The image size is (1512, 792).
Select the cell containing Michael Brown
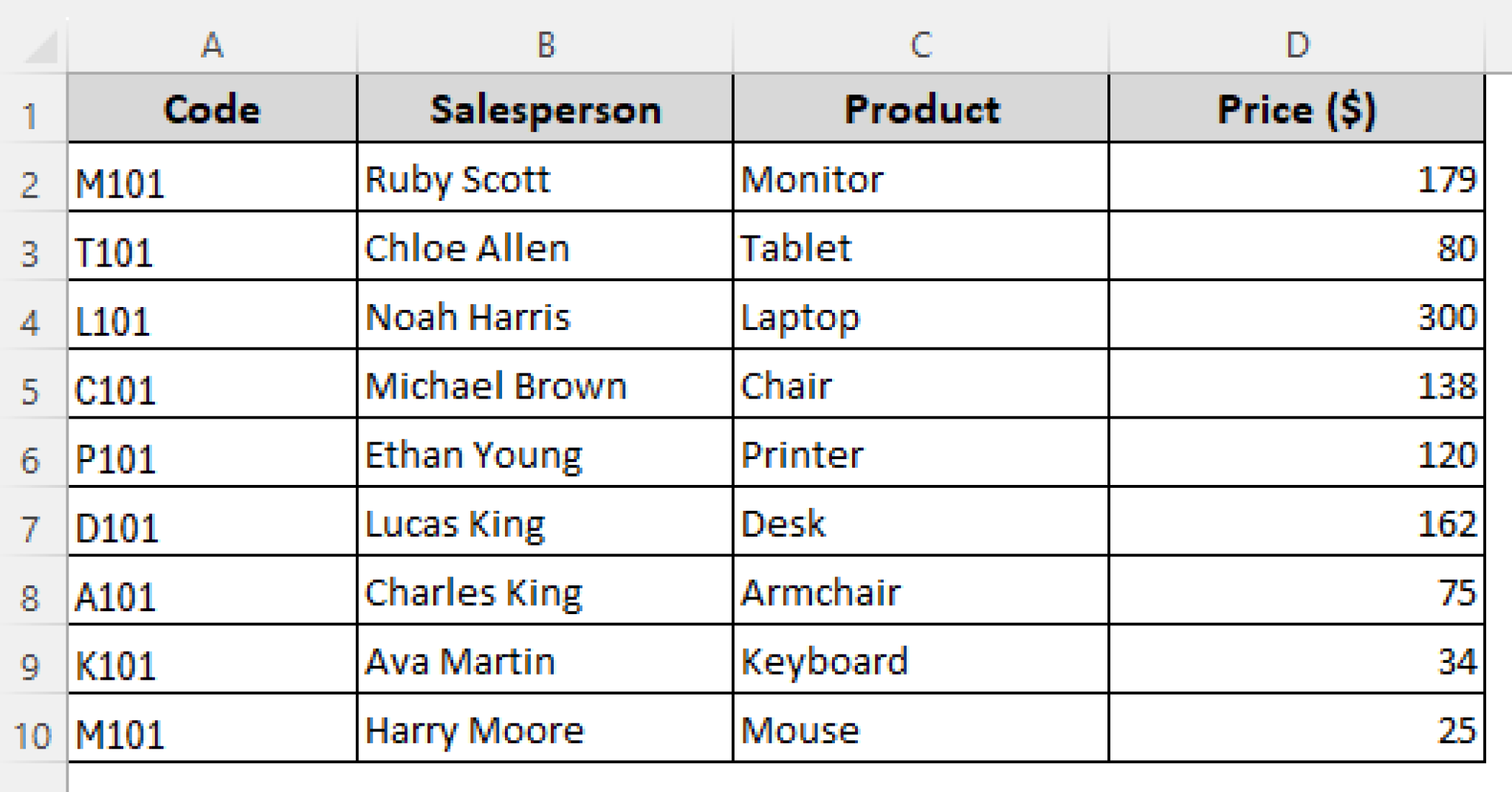tap(545, 385)
